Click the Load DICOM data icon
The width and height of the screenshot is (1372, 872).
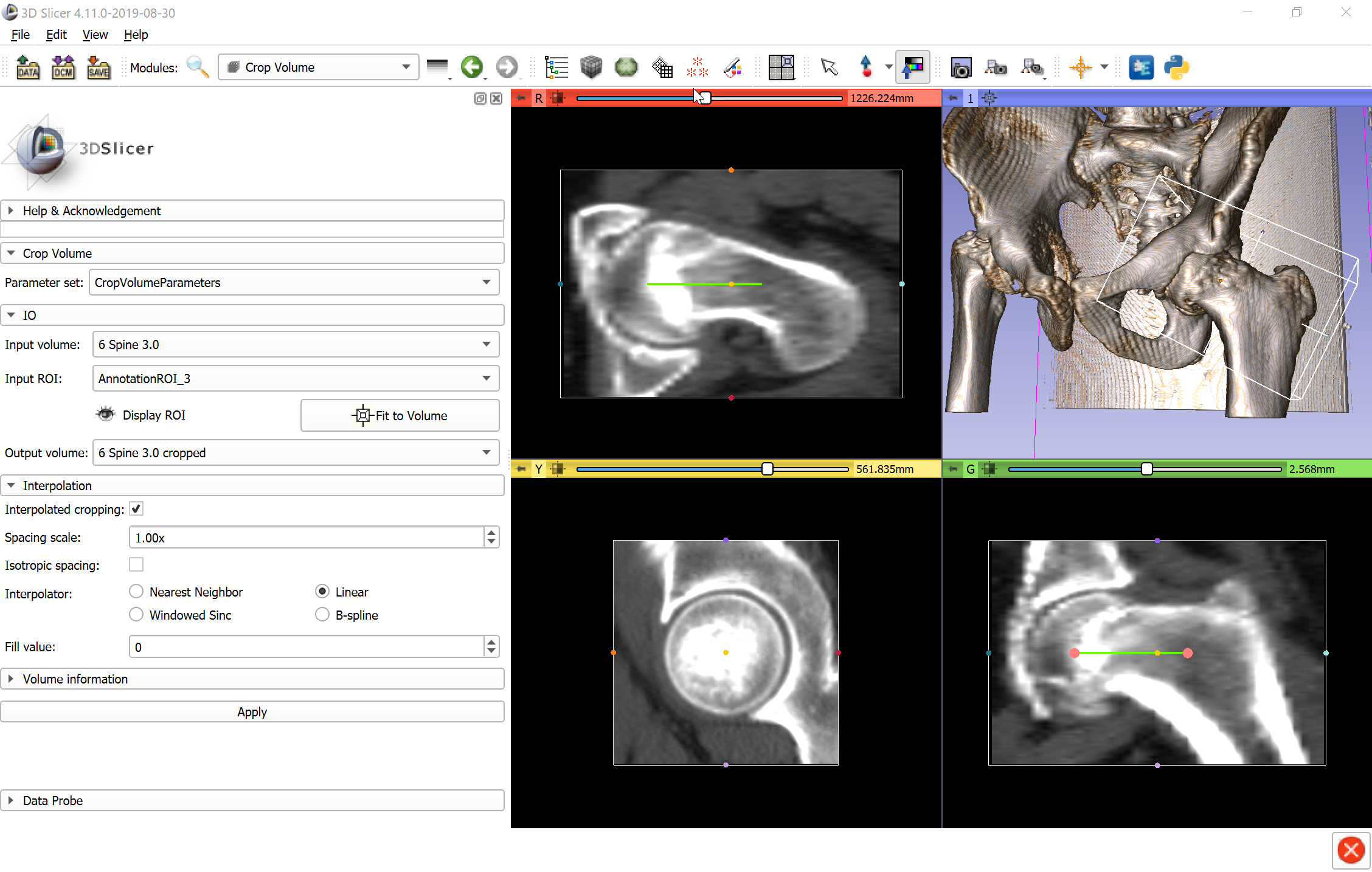tap(63, 67)
